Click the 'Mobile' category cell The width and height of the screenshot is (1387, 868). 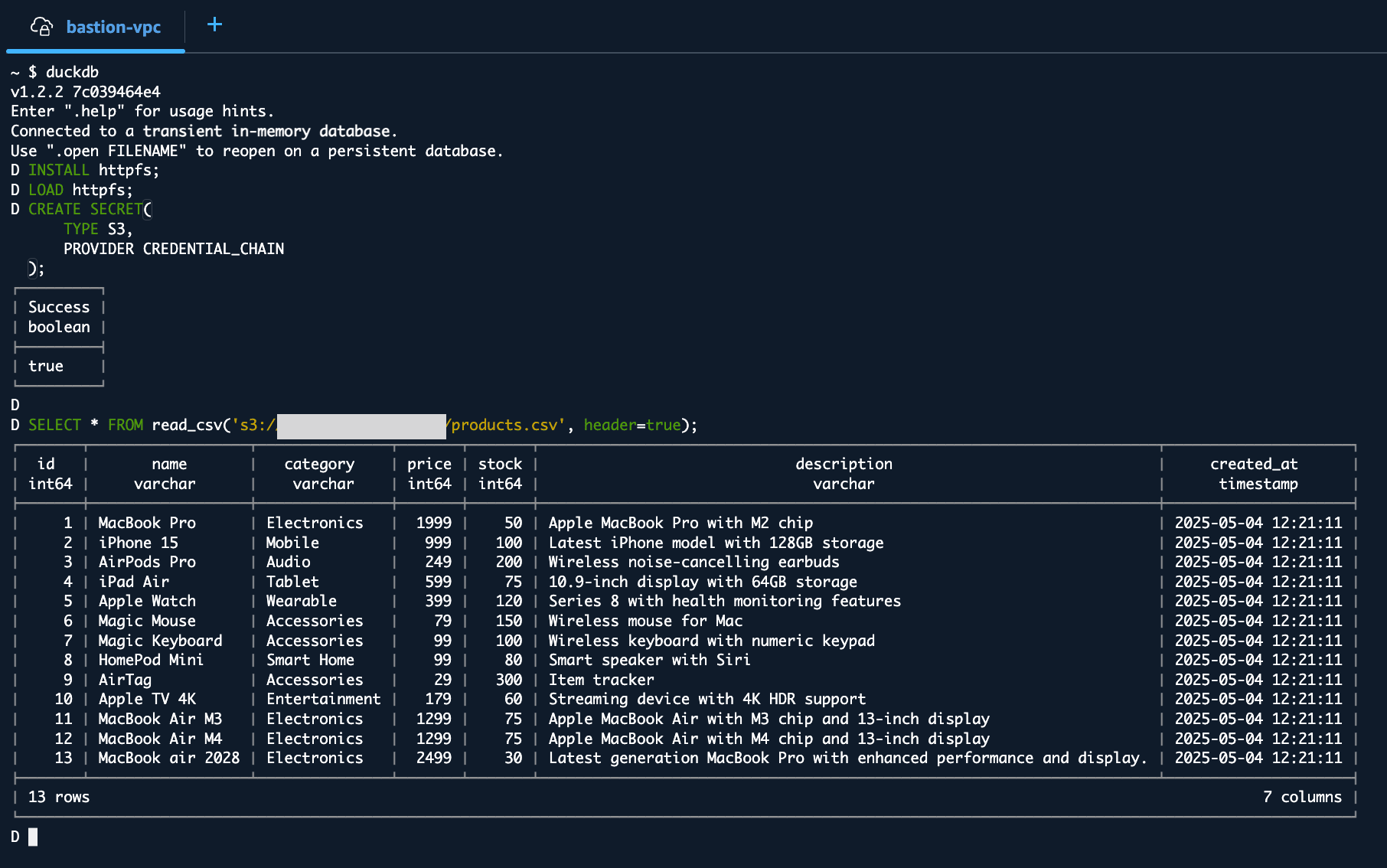coord(292,543)
